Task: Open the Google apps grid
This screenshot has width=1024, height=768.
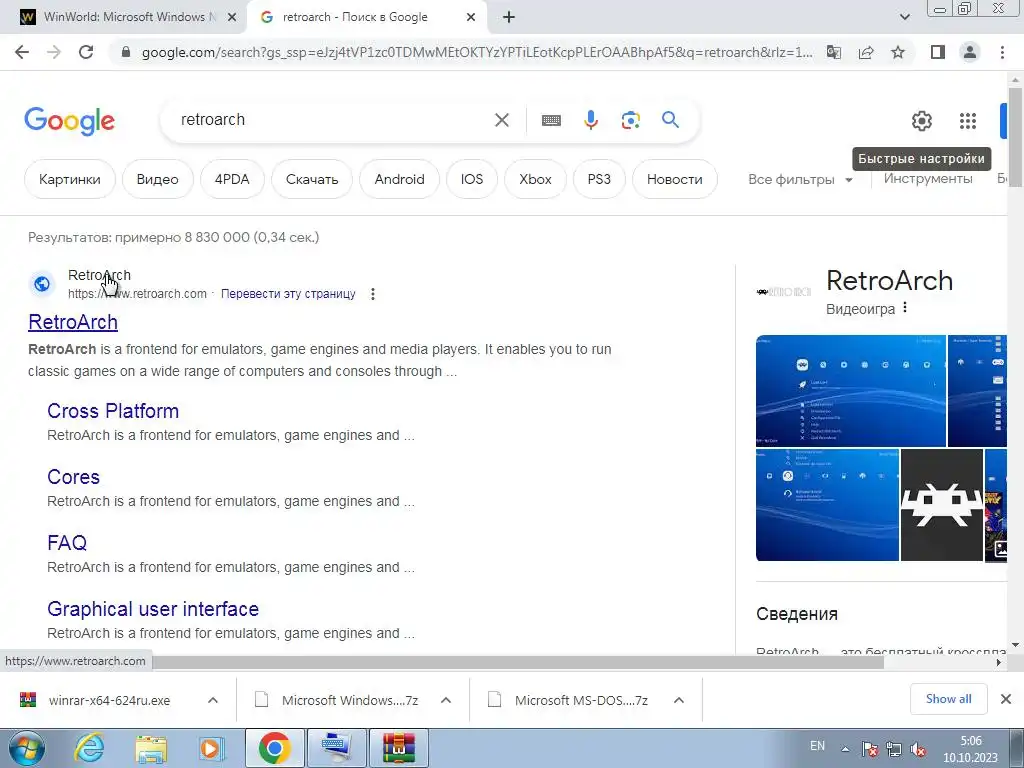Action: (968, 121)
